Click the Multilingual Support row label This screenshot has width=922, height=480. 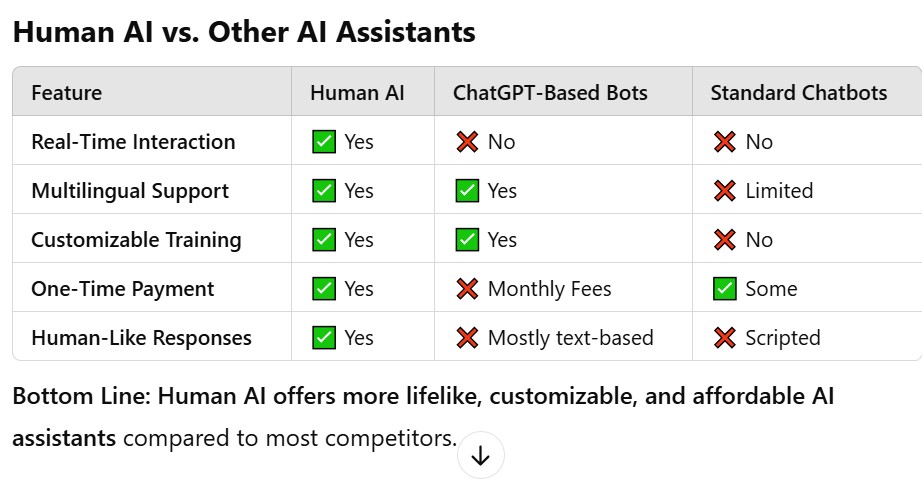point(130,191)
